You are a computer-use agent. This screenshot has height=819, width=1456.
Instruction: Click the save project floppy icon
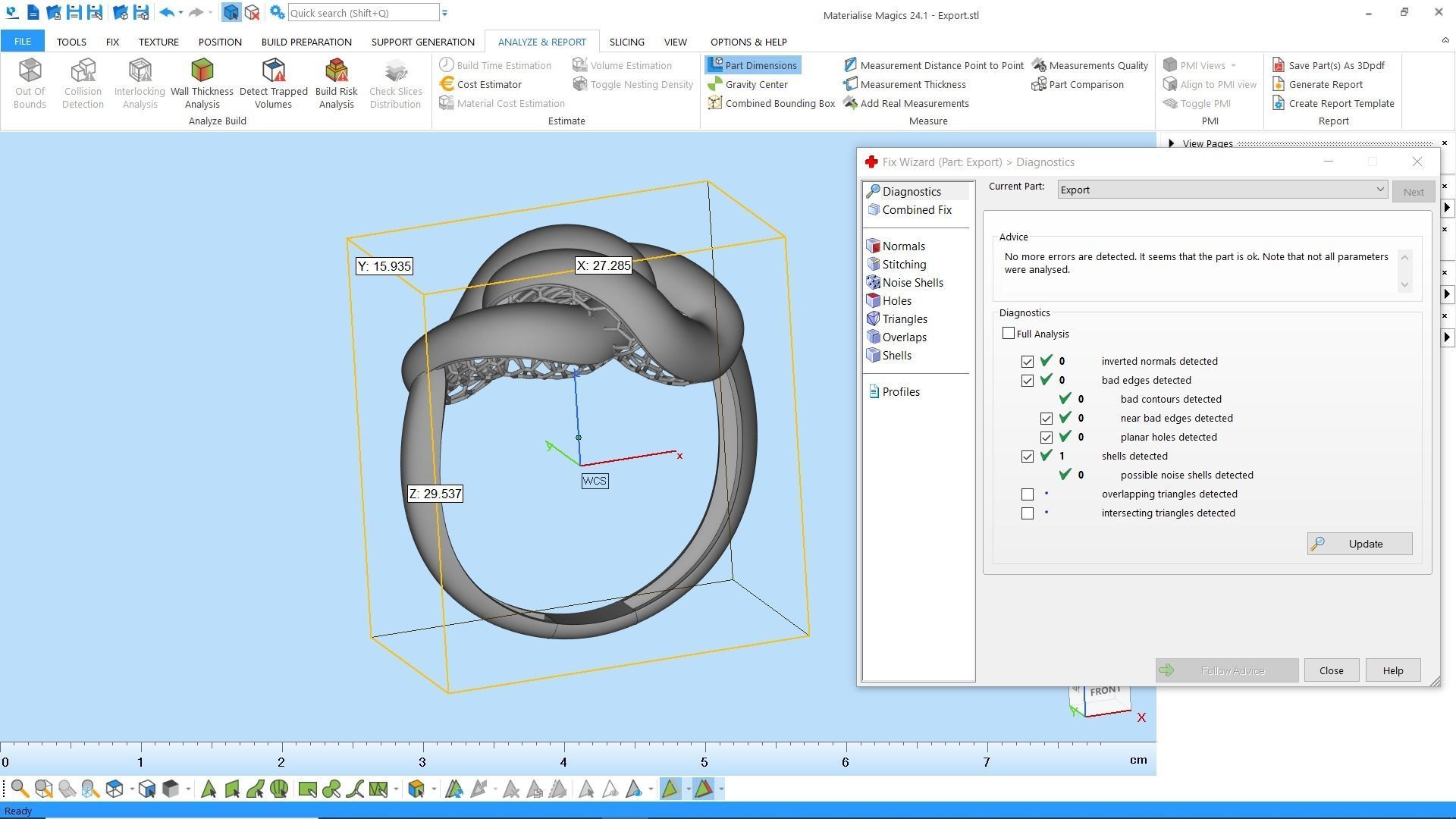click(74, 13)
